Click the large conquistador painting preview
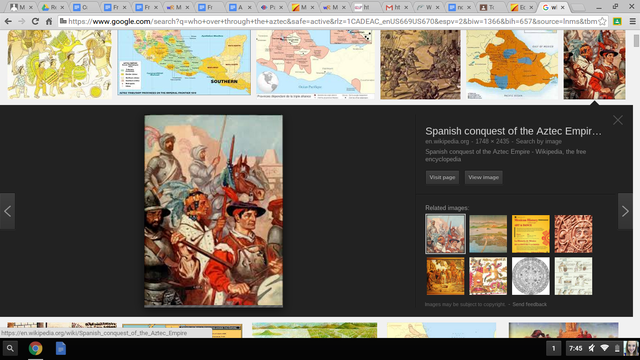 click(x=213, y=211)
